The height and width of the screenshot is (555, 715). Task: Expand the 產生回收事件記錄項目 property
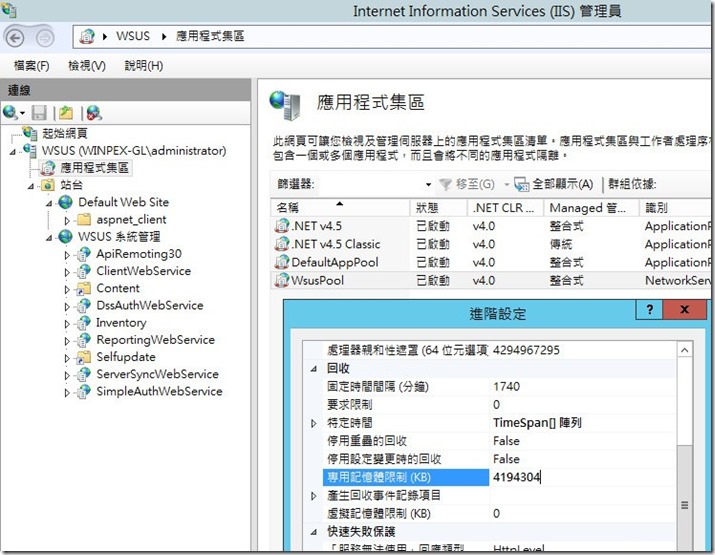pos(313,496)
